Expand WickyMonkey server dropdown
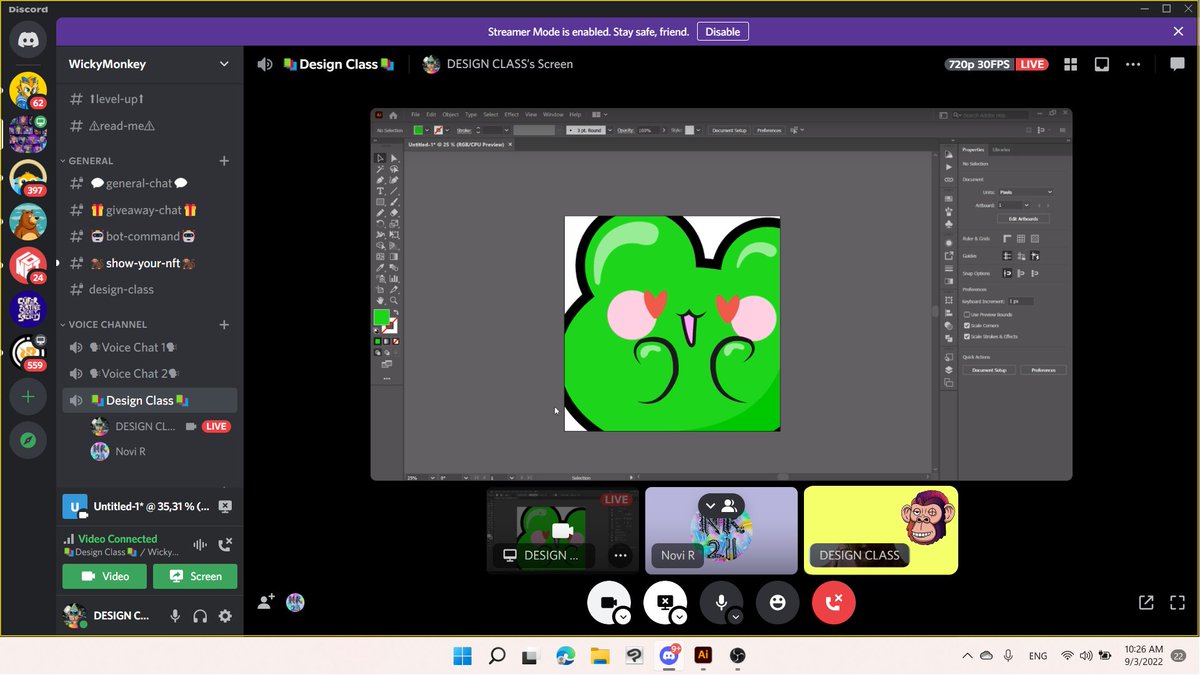 click(224, 64)
